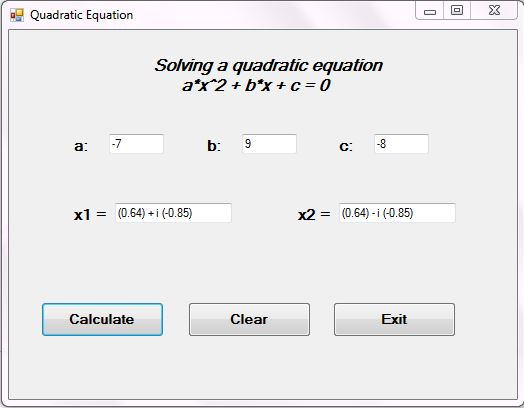Click the Clear button
524x408 pixels.
[x=249, y=319]
